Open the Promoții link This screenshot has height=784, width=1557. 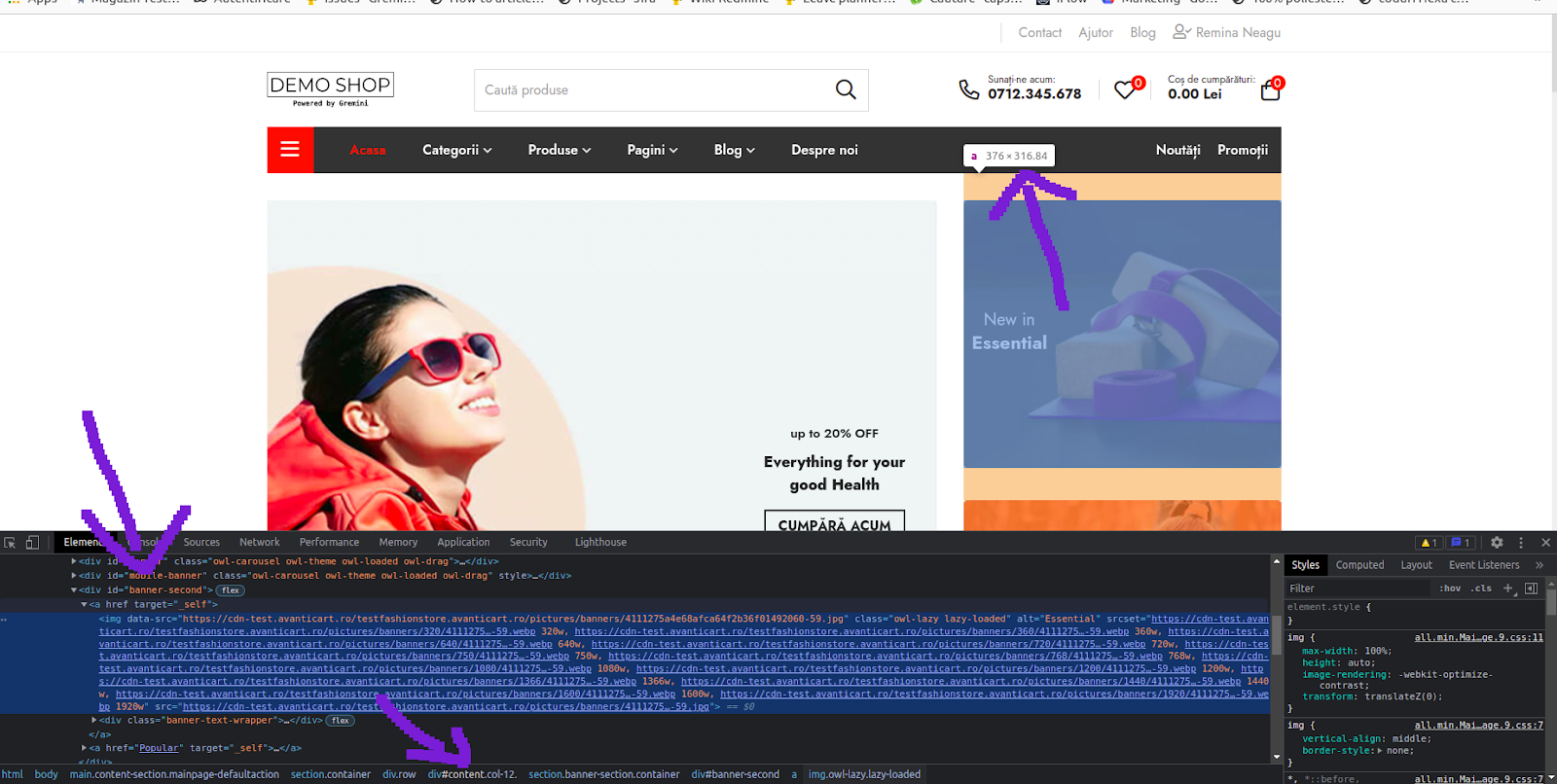(1243, 150)
